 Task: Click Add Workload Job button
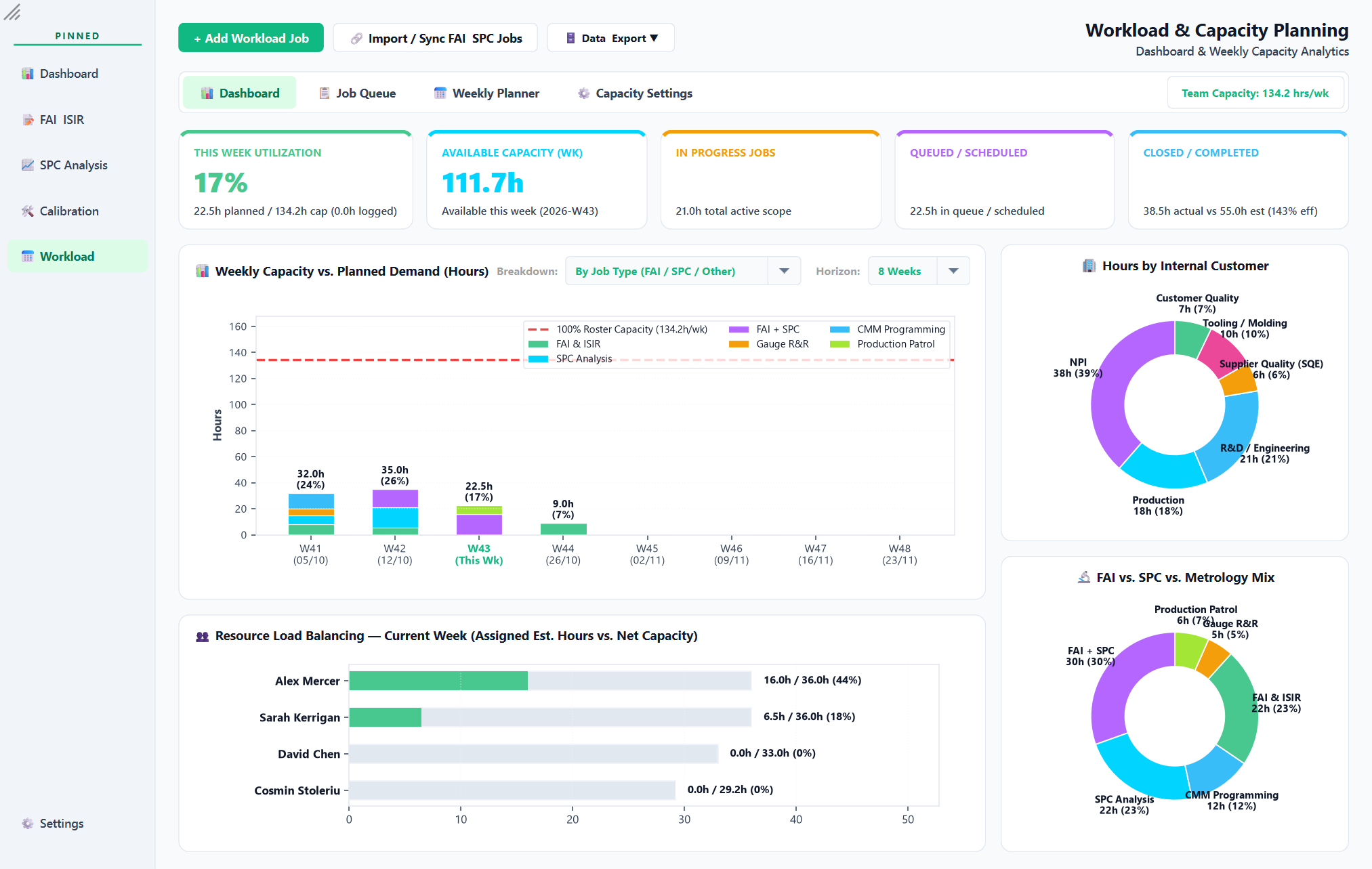click(x=251, y=38)
